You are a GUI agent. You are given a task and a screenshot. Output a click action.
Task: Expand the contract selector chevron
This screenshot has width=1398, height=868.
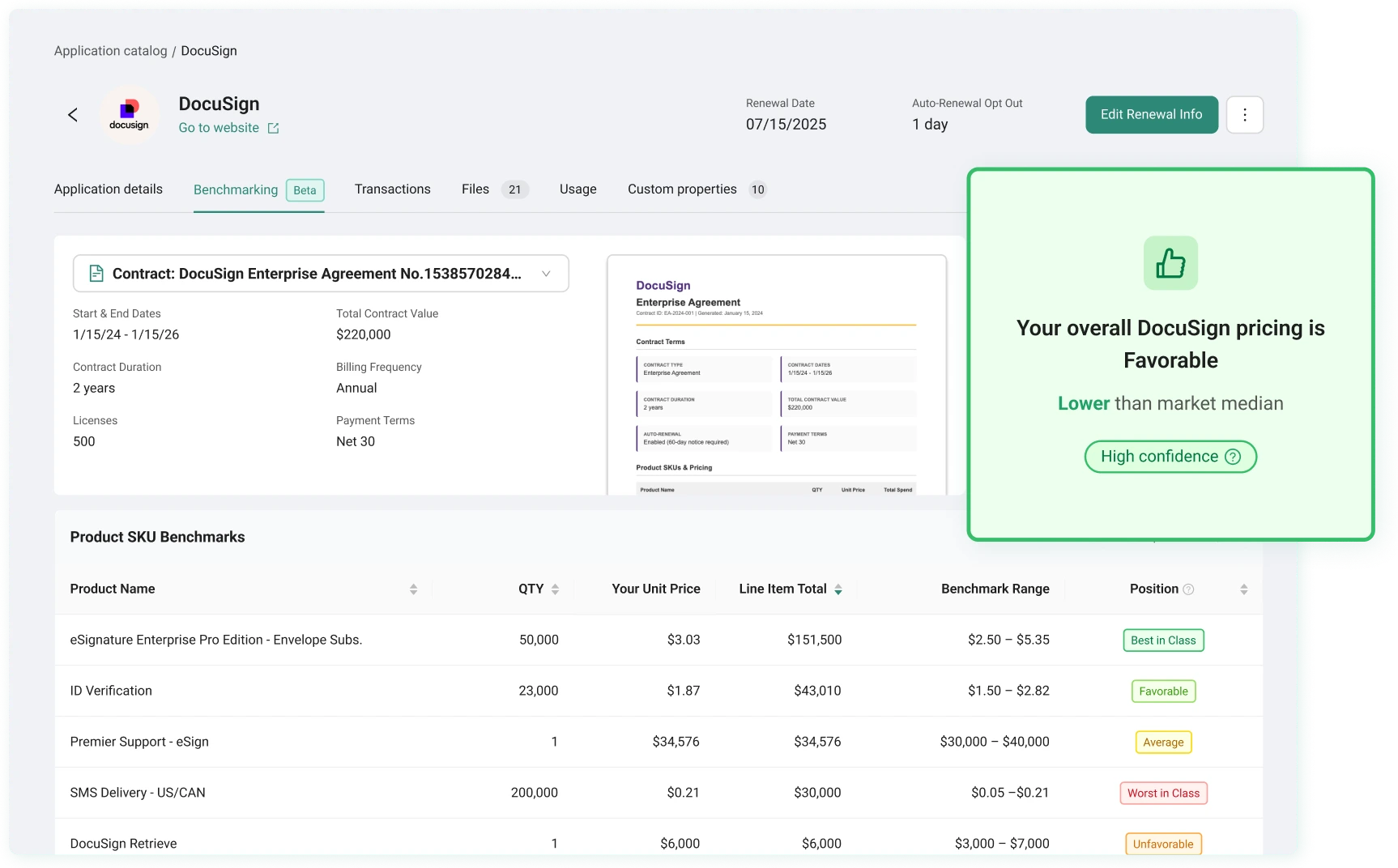point(546,274)
